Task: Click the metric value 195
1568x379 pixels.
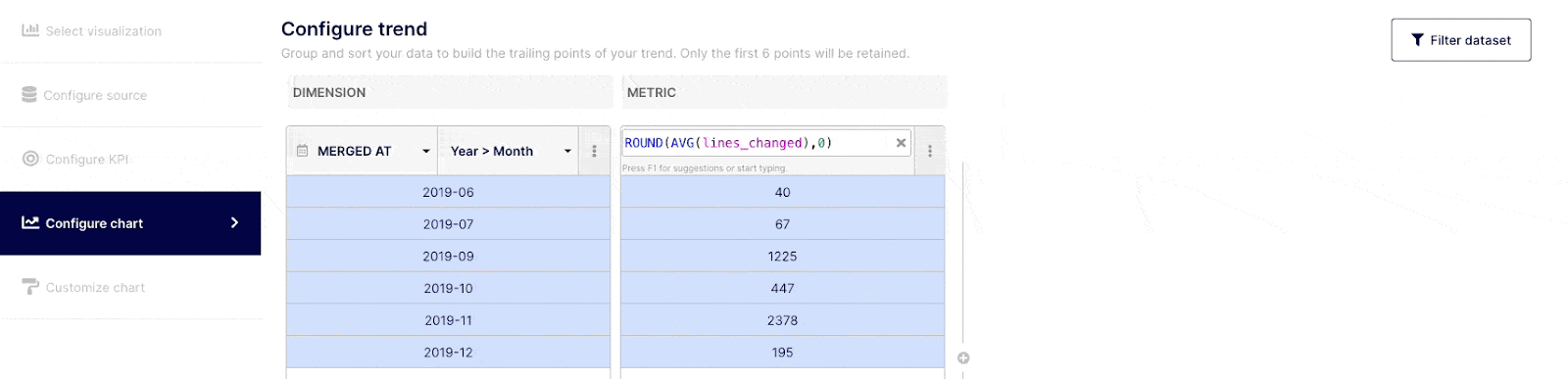Action: tap(782, 353)
